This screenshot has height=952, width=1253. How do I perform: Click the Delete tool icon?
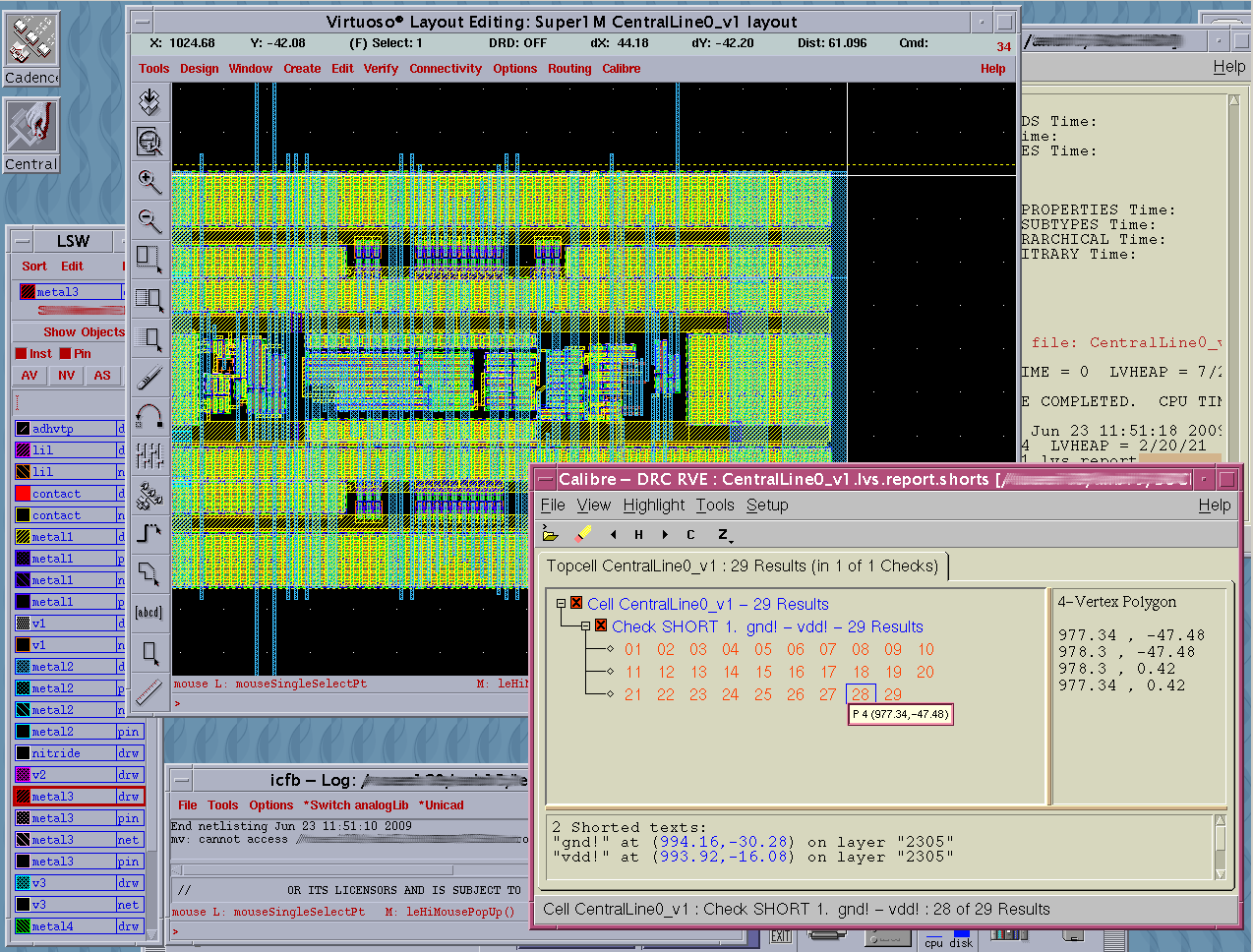pyautogui.click(x=149, y=377)
